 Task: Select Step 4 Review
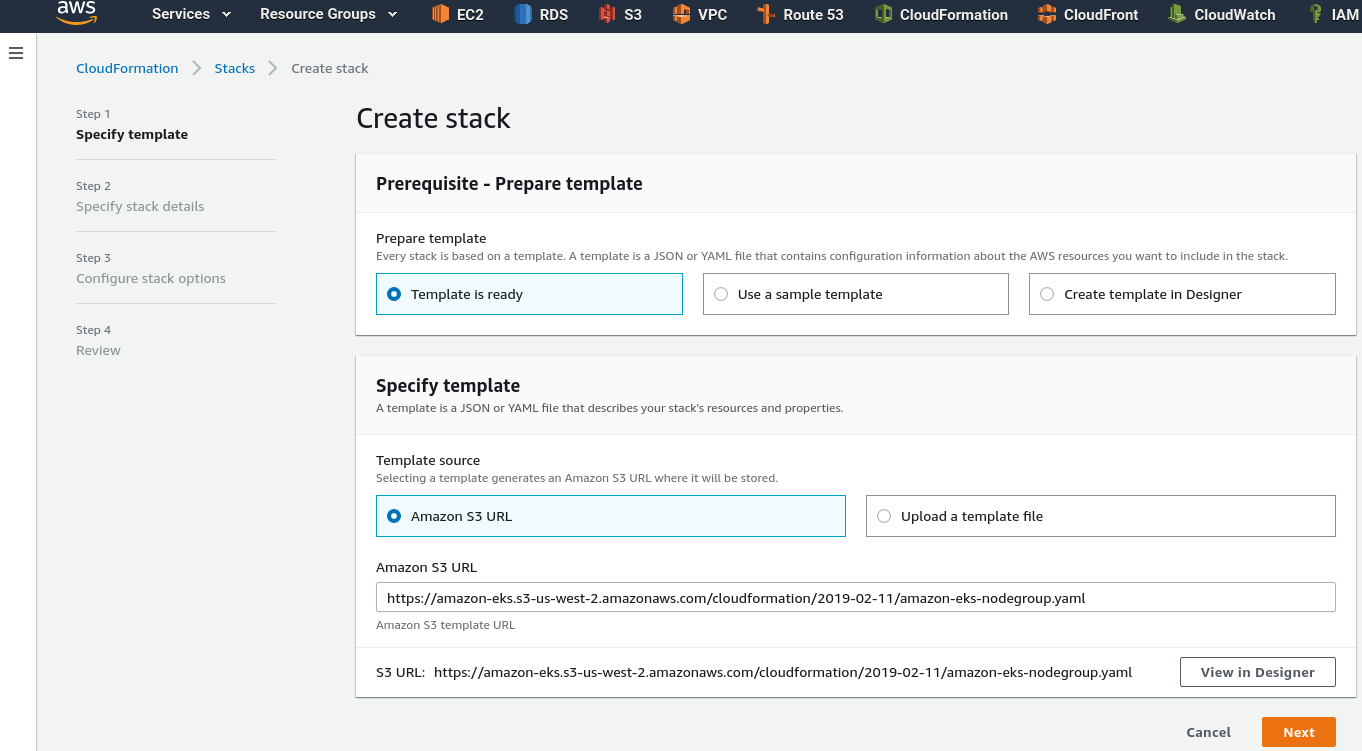click(98, 341)
